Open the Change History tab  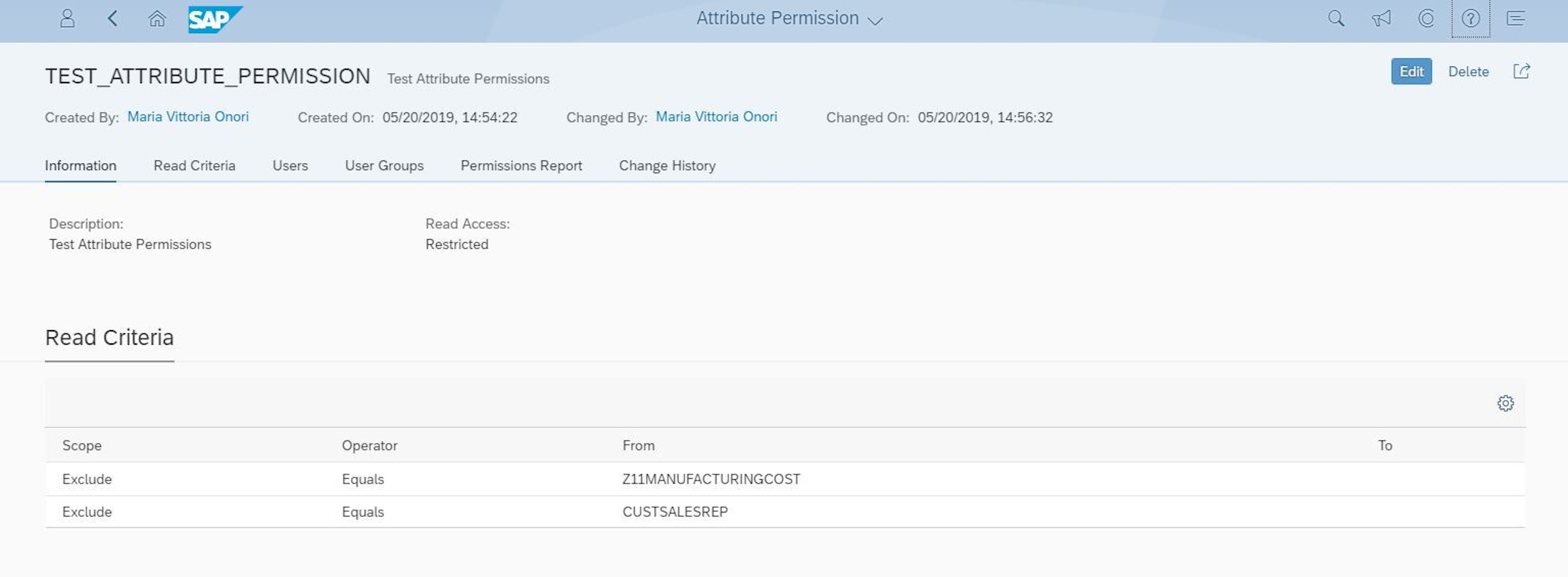(x=667, y=165)
